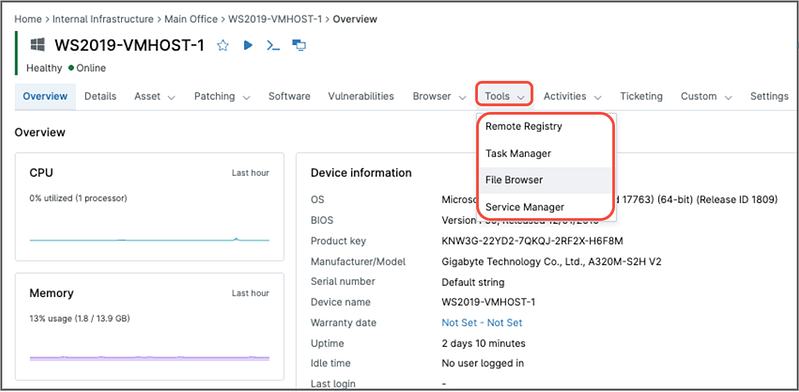Go to Main Office breadcrumb

(191, 19)
